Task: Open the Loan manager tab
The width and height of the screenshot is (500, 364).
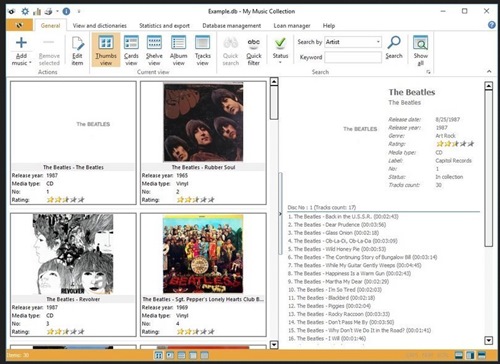Action: coord(292,26)
